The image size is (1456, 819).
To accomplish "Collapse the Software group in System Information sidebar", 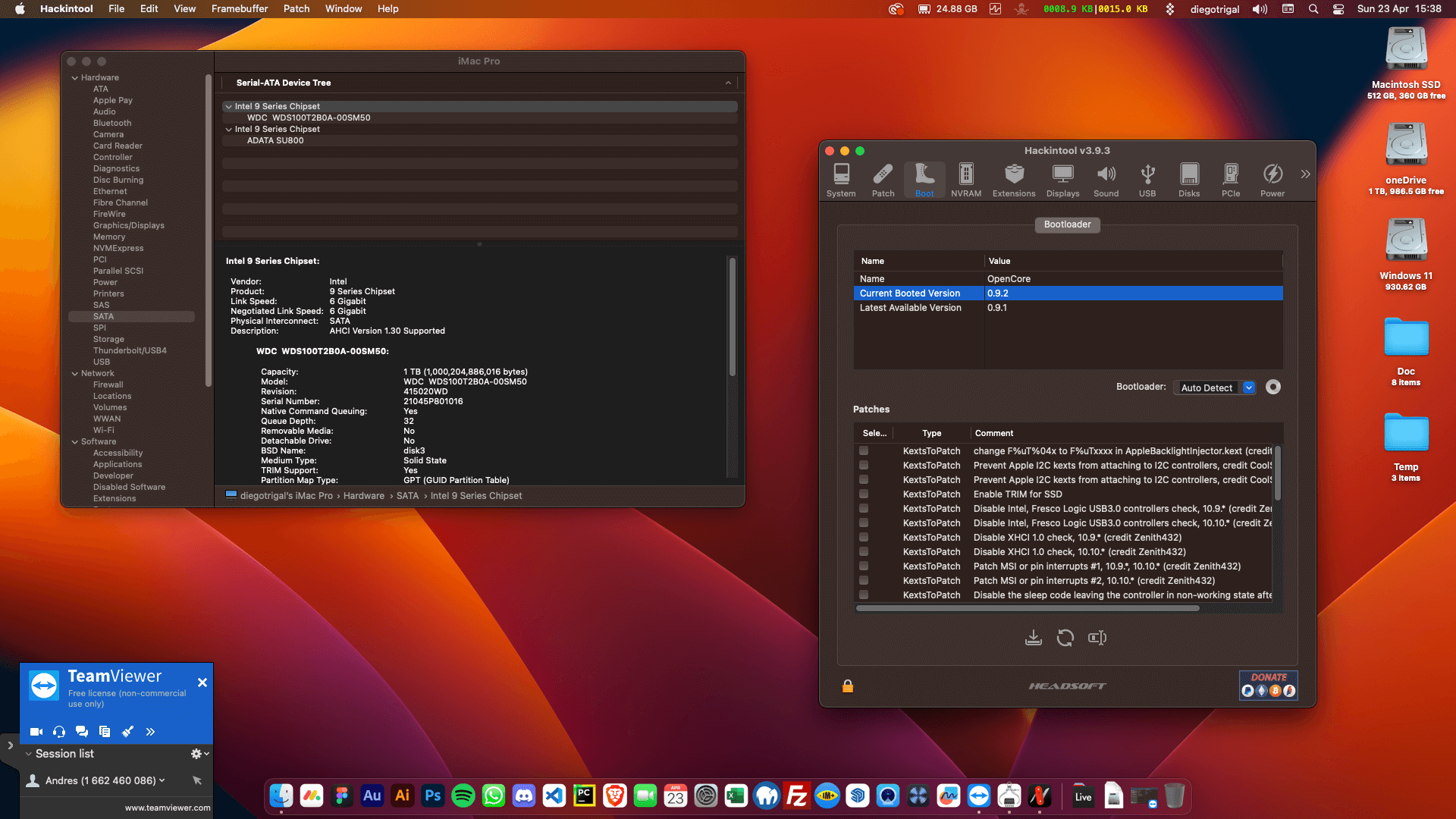I will (75, 442).
